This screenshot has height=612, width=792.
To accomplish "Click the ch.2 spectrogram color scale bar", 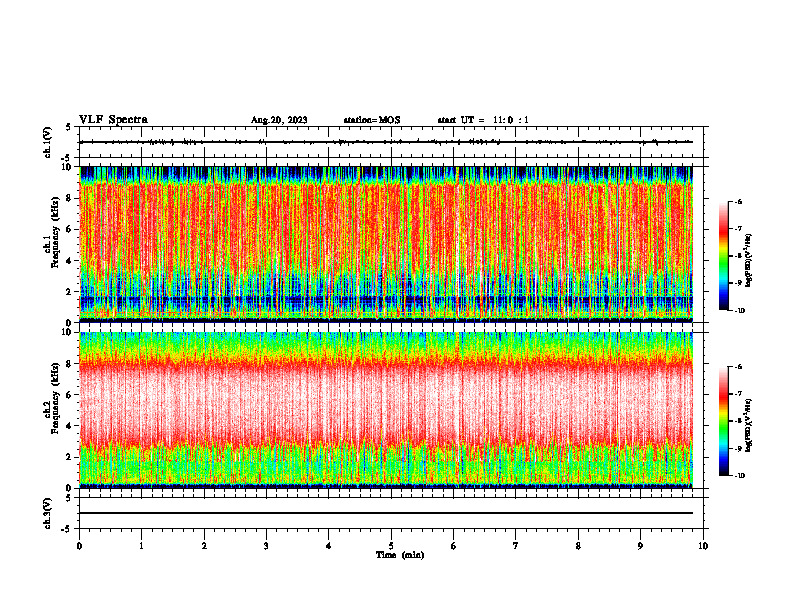I will pyautogui.click(x=724, y=421).
